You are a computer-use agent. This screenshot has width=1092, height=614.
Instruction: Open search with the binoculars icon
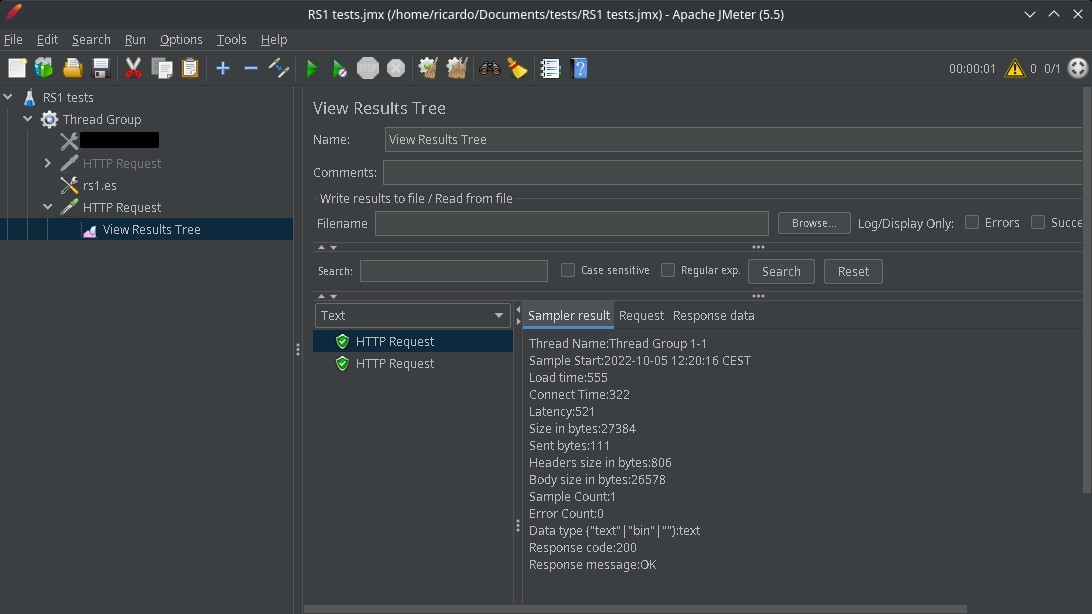490,68
